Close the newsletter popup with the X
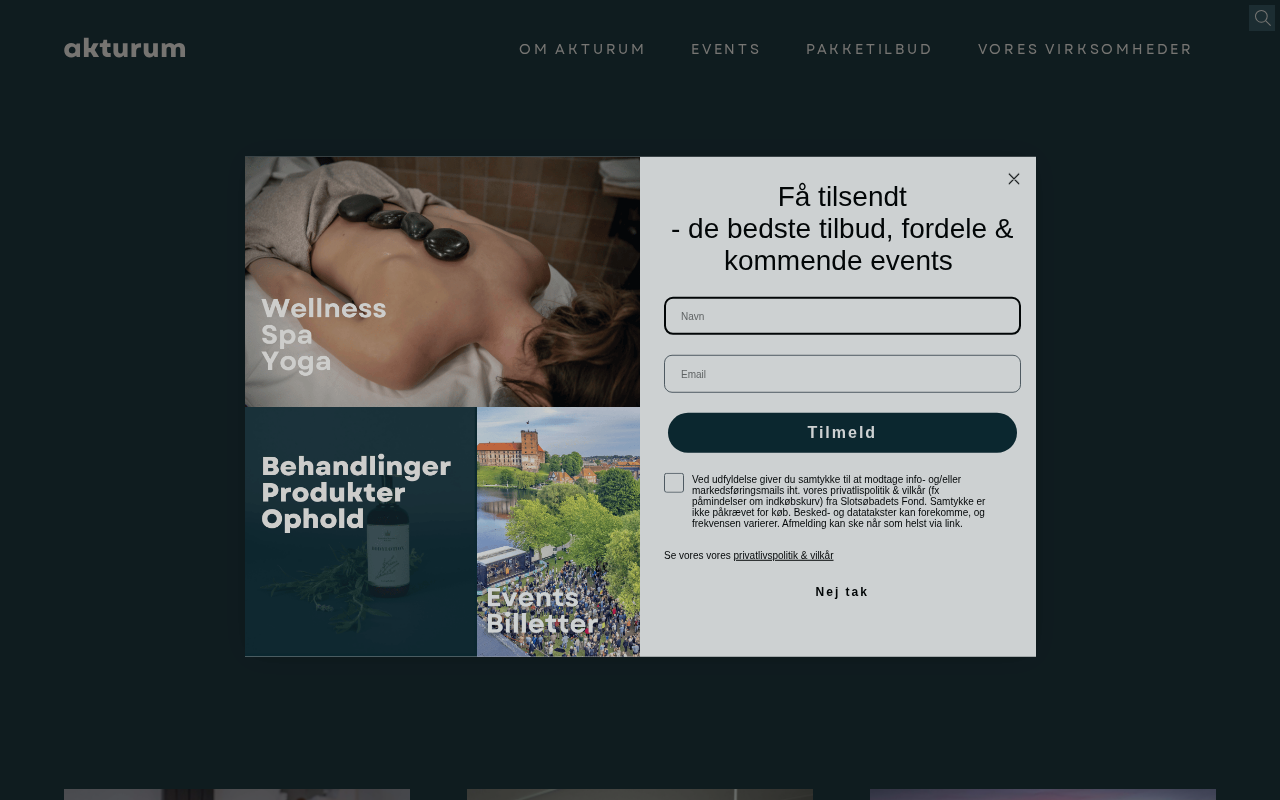 pos(1014,179)
